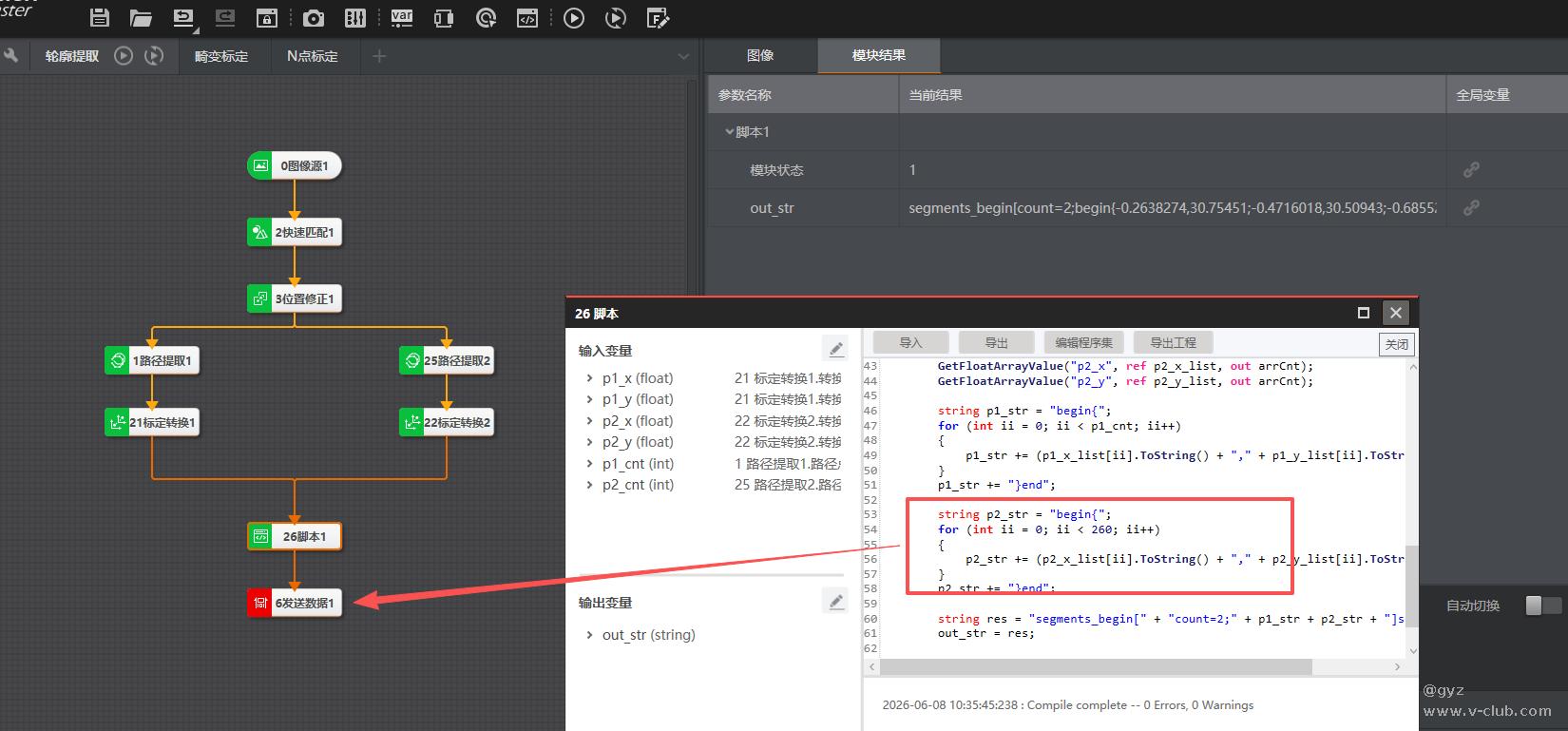Viewport: 1568px width, 731px height.
Task: Open the communication device icon
Action: 444,18
